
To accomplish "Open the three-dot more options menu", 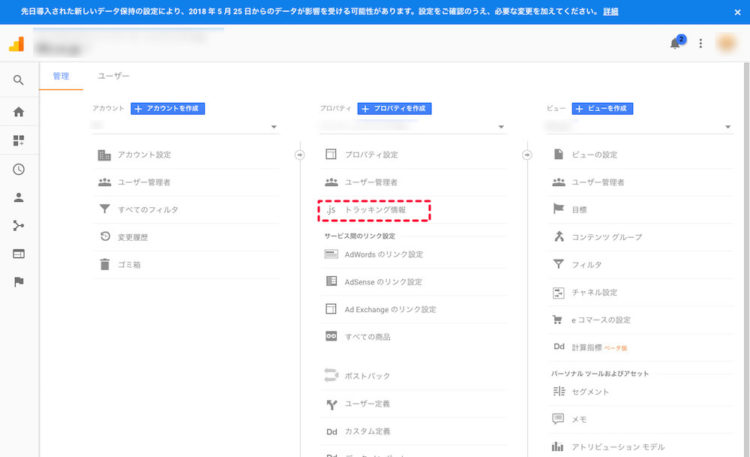I will (700, 44).
